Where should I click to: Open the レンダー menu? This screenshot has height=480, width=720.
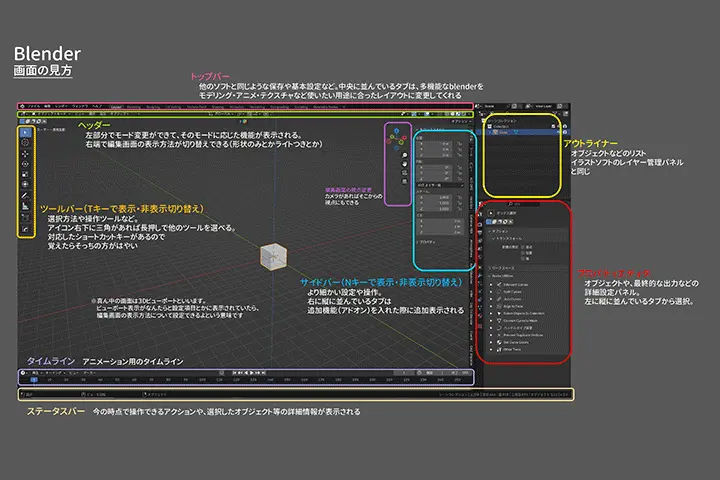[61, 107]
